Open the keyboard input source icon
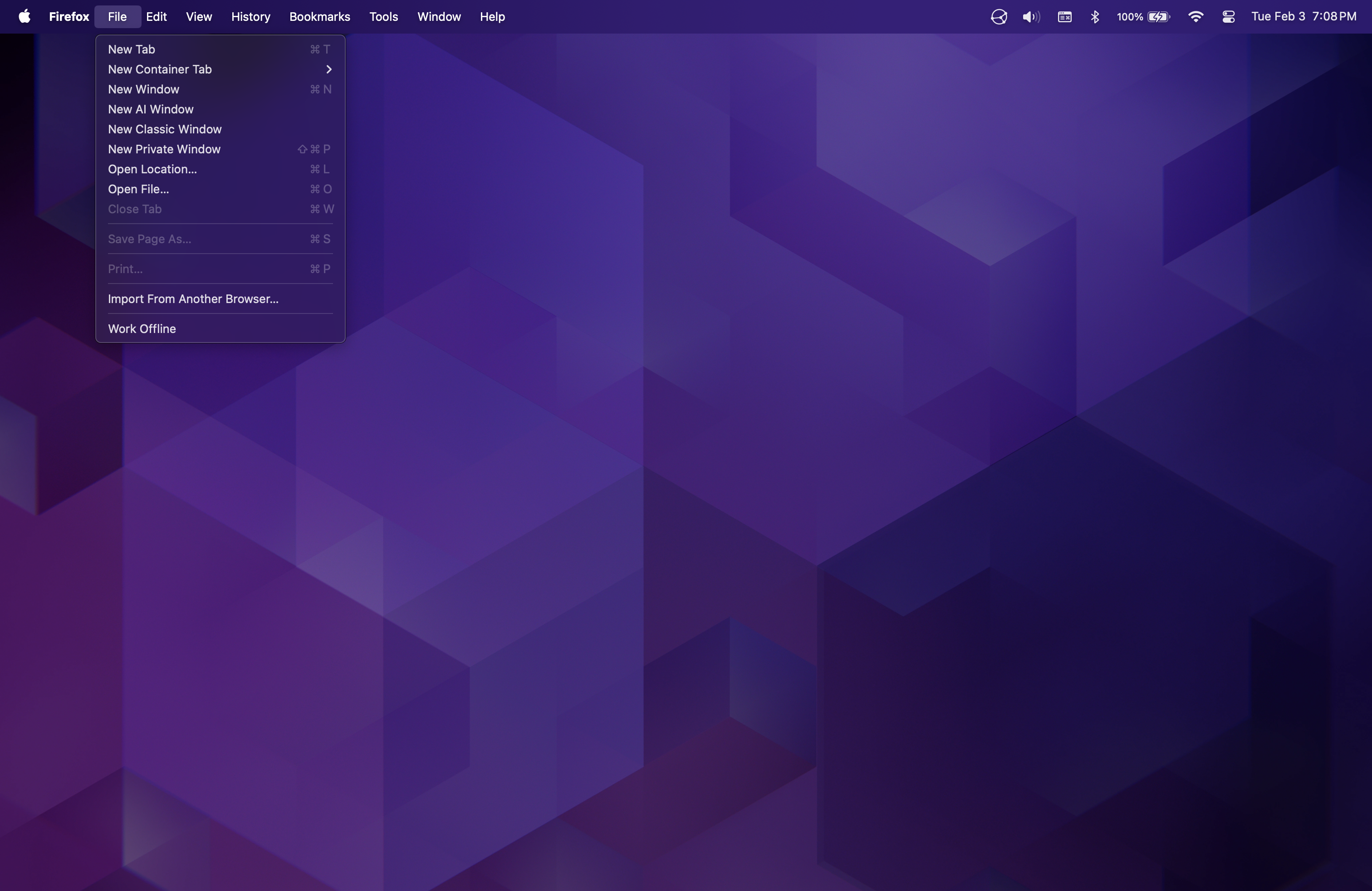The width and height of the screenshot is (1372, 891). point(1064,17)
